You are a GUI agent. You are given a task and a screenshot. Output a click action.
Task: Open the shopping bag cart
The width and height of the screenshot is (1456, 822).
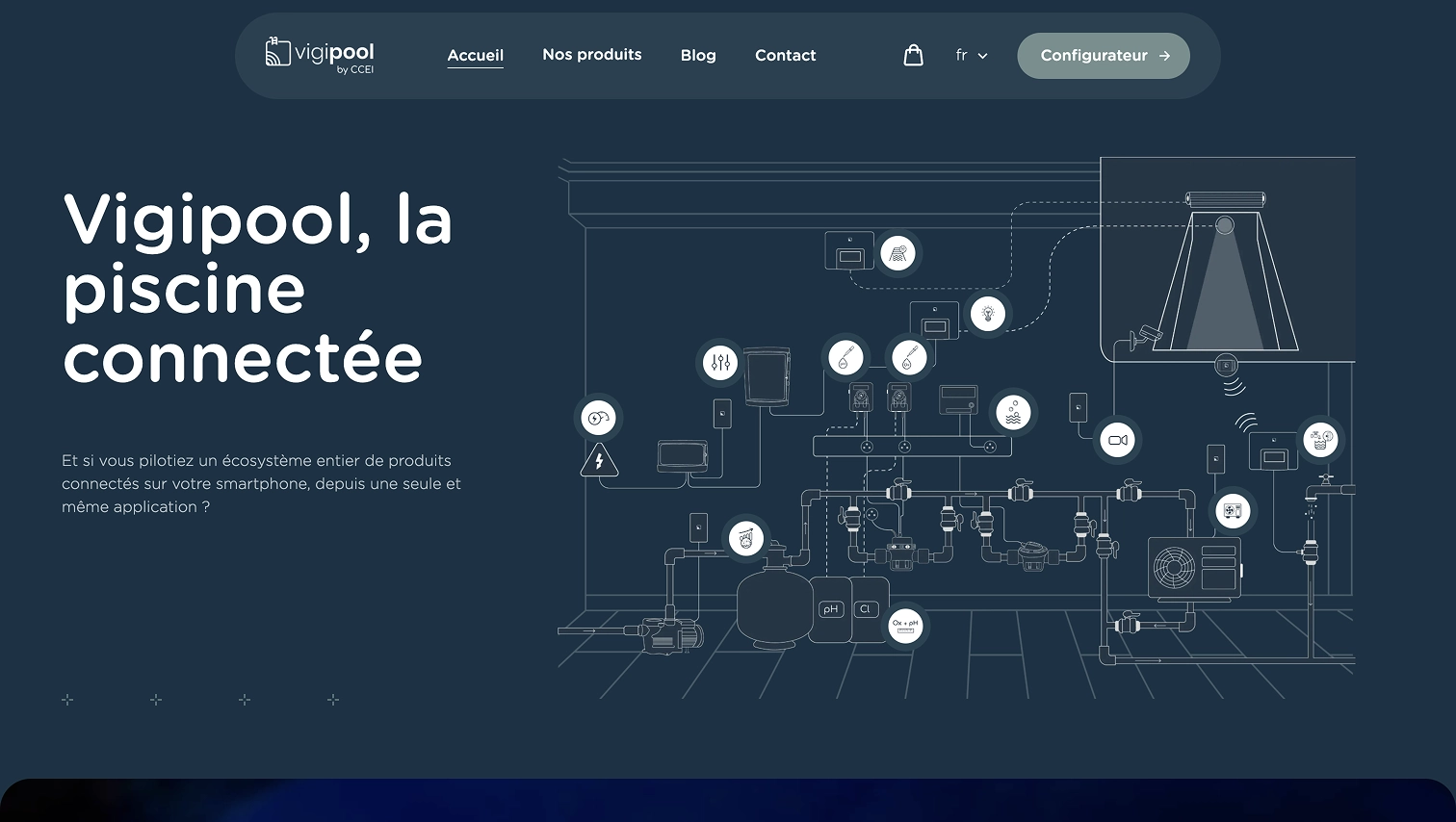913,56
